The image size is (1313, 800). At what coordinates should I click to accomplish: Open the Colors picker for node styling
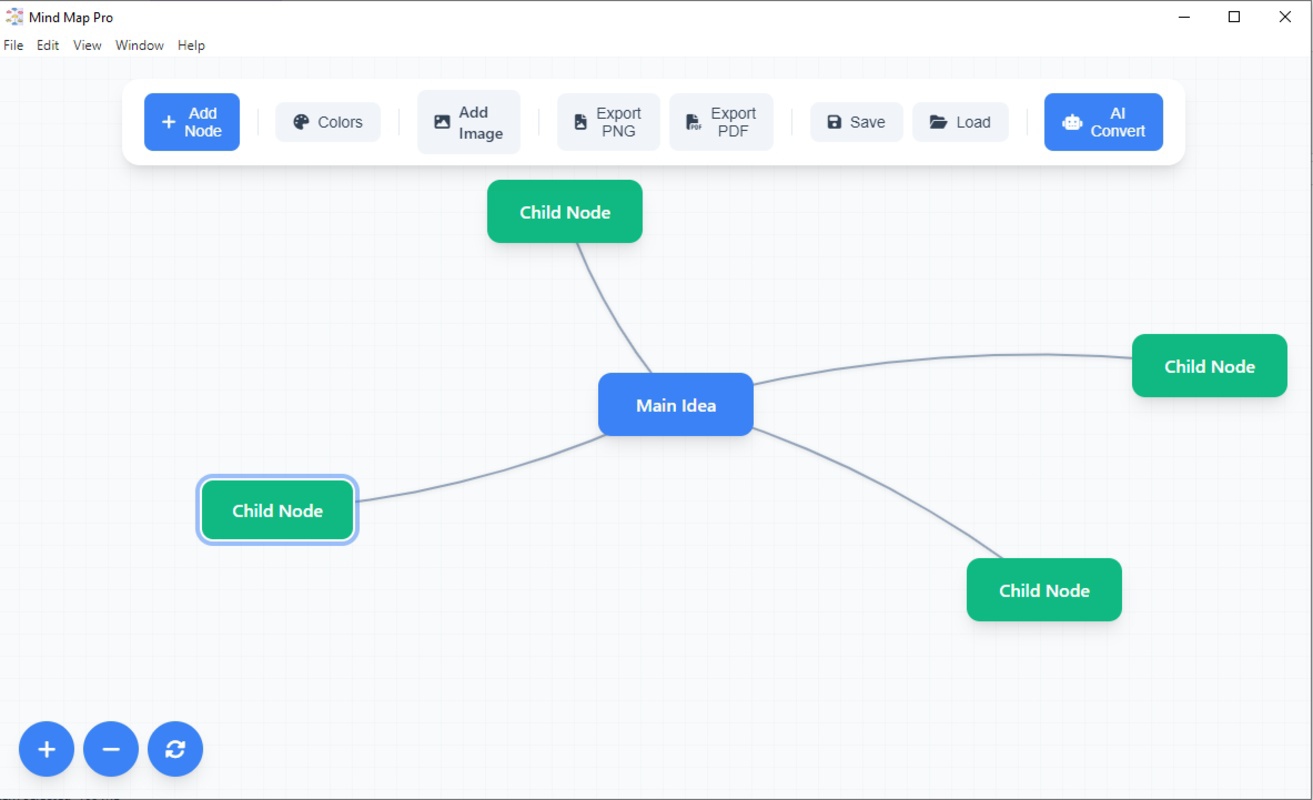(327, 121)
